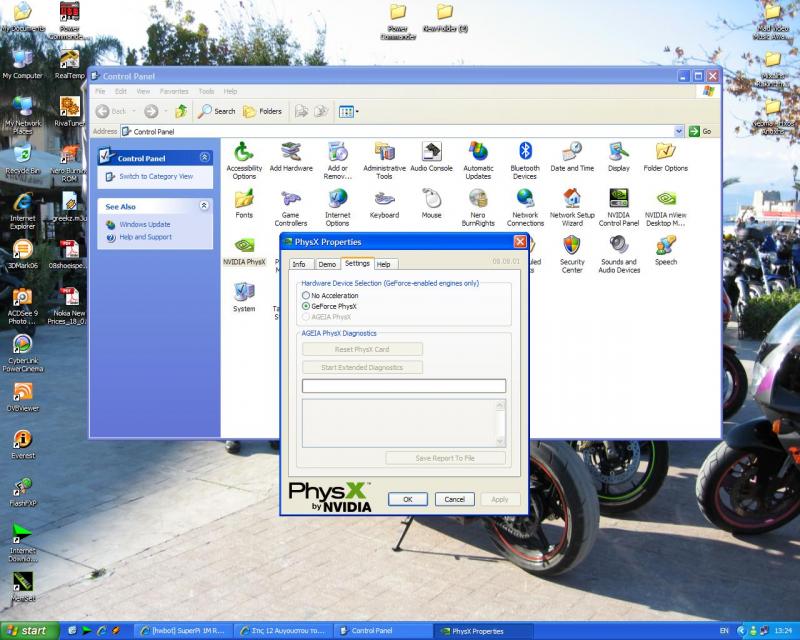Switch to the Help tab in PhysX Properties

[384, 264]
